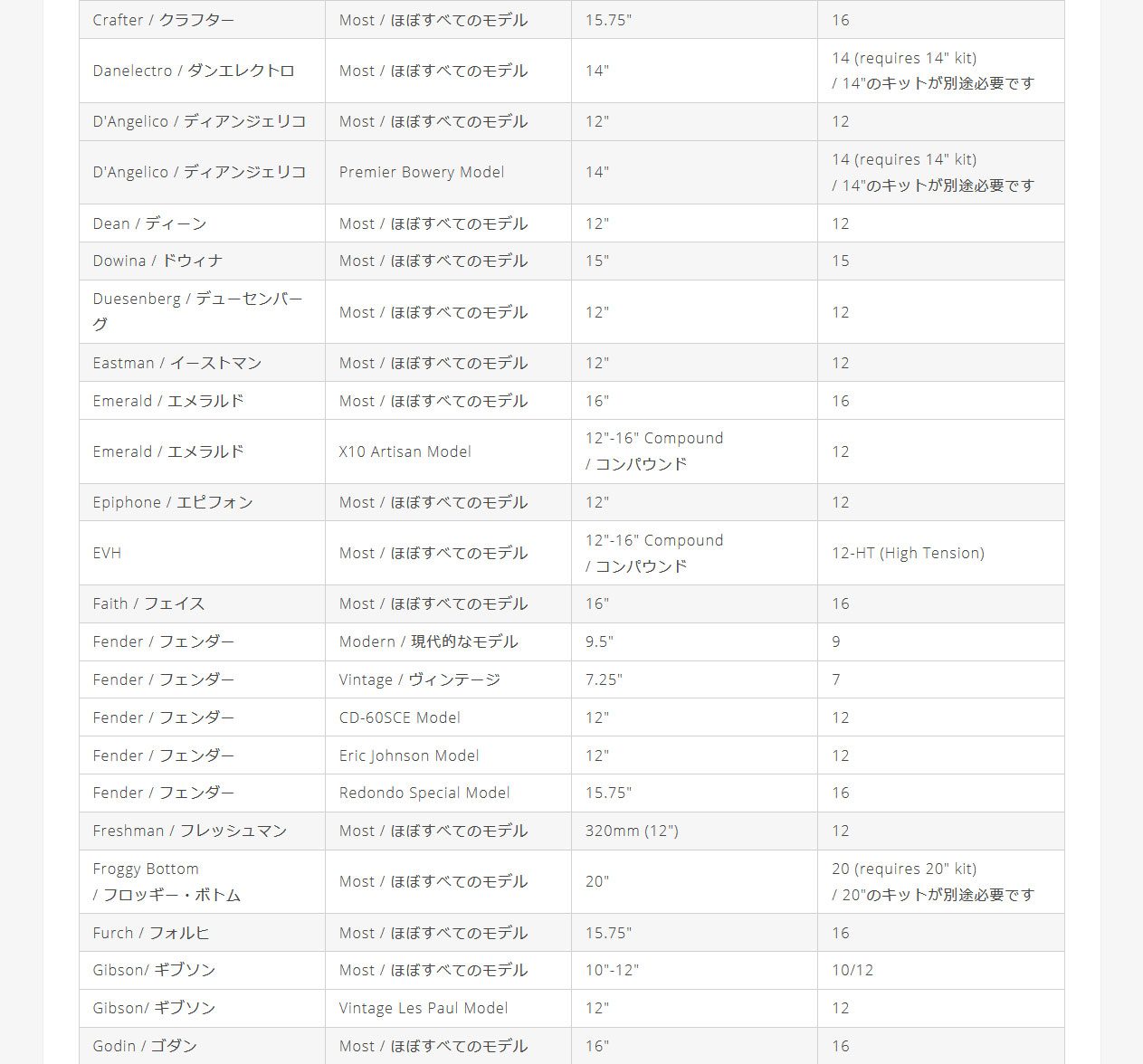This screenshot has height=1064, width=1143.
Task: Click the Fender Modern model cell
Action: 429,641
